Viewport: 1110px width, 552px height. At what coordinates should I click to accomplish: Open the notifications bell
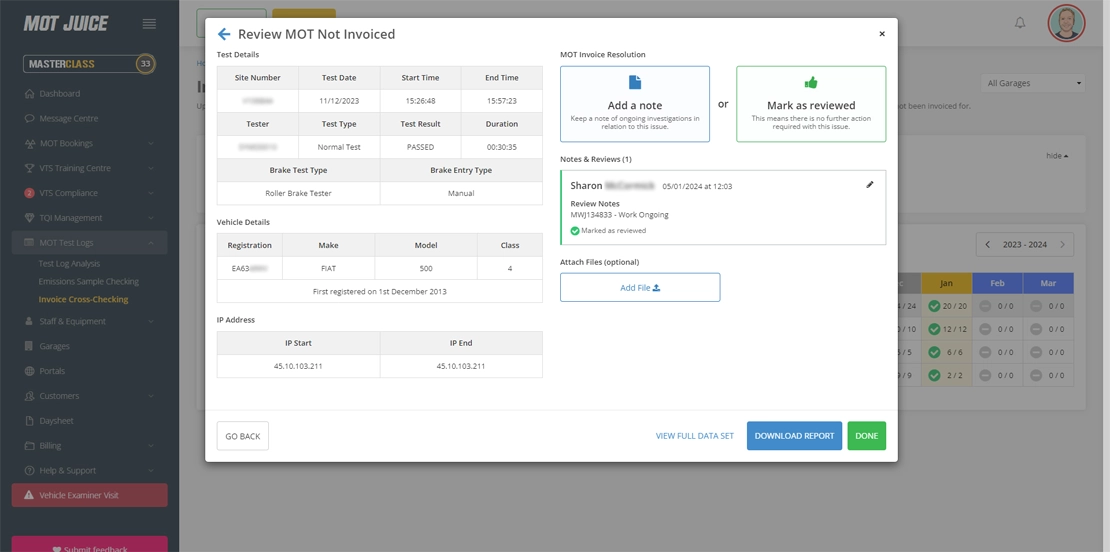point(1020,23)
